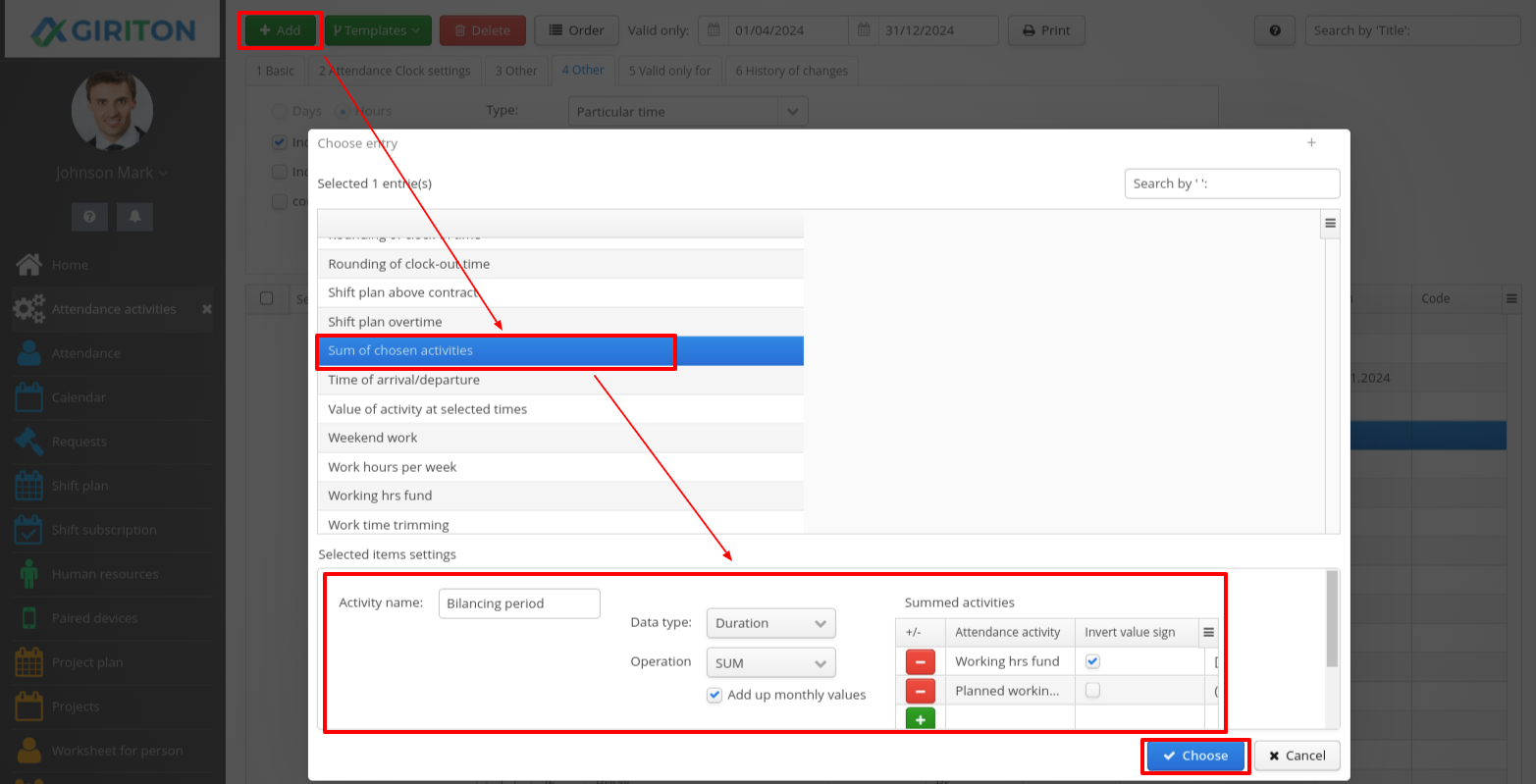Toggle the select-all checkbox in background table
The width and height of the screenshot is (1536, 784).
tap(266, 298)
